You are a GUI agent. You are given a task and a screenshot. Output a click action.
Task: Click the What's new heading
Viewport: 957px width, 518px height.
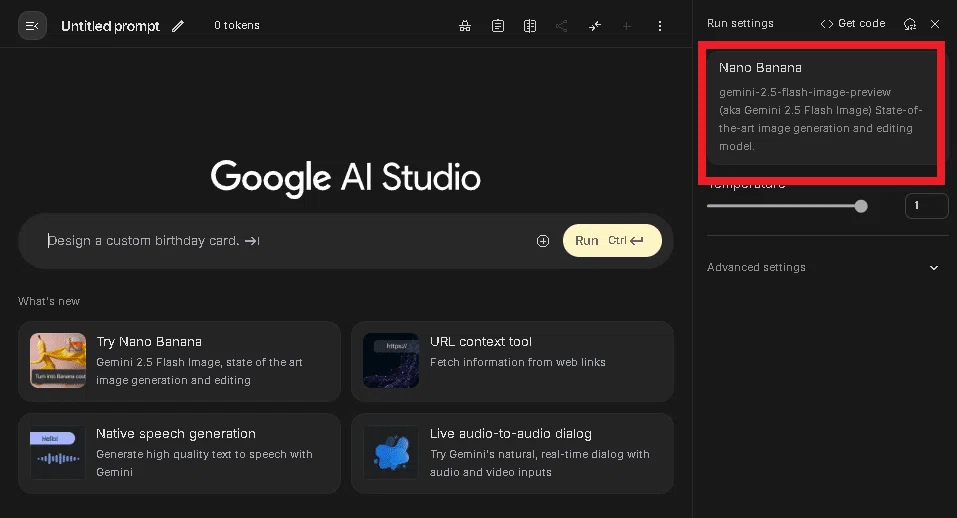coord(49,301)
